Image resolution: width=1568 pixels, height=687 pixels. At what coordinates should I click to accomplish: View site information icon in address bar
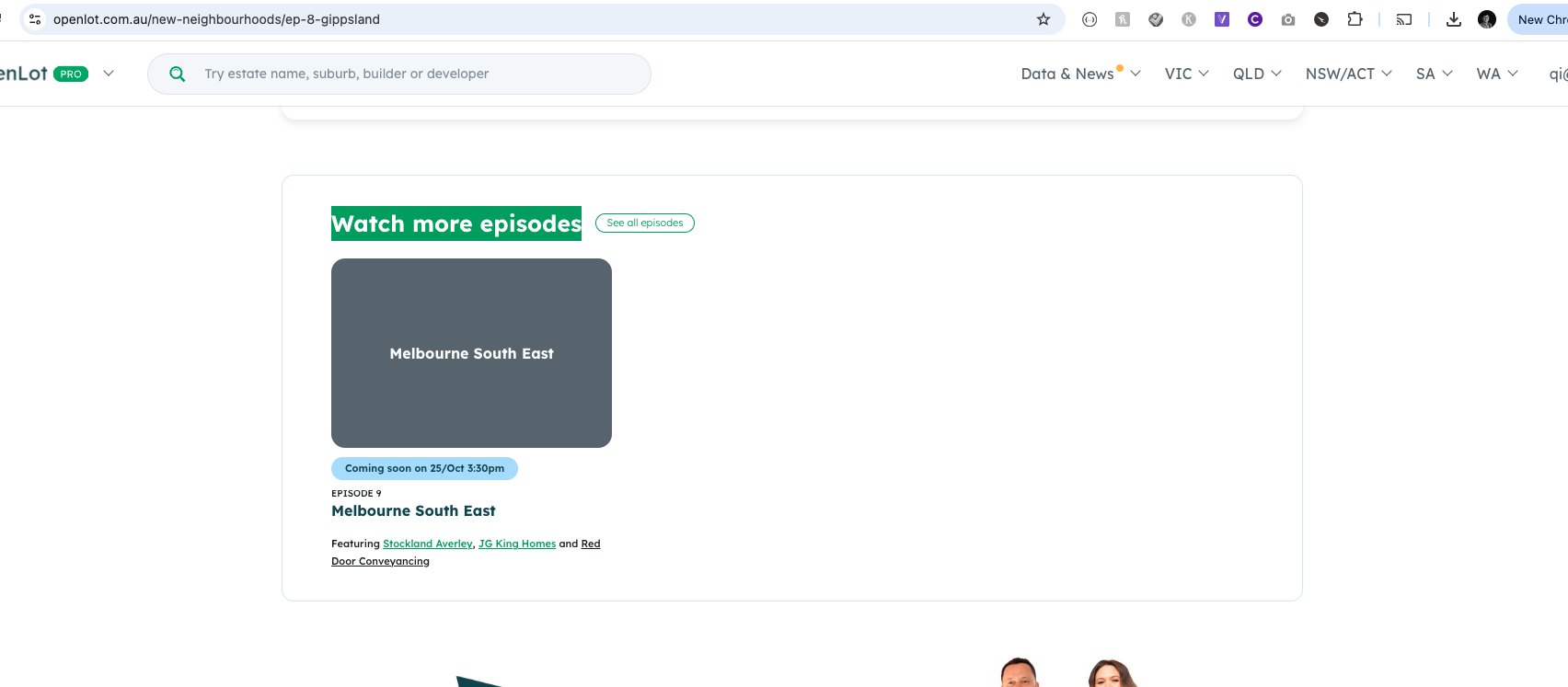tap(35, 19)
